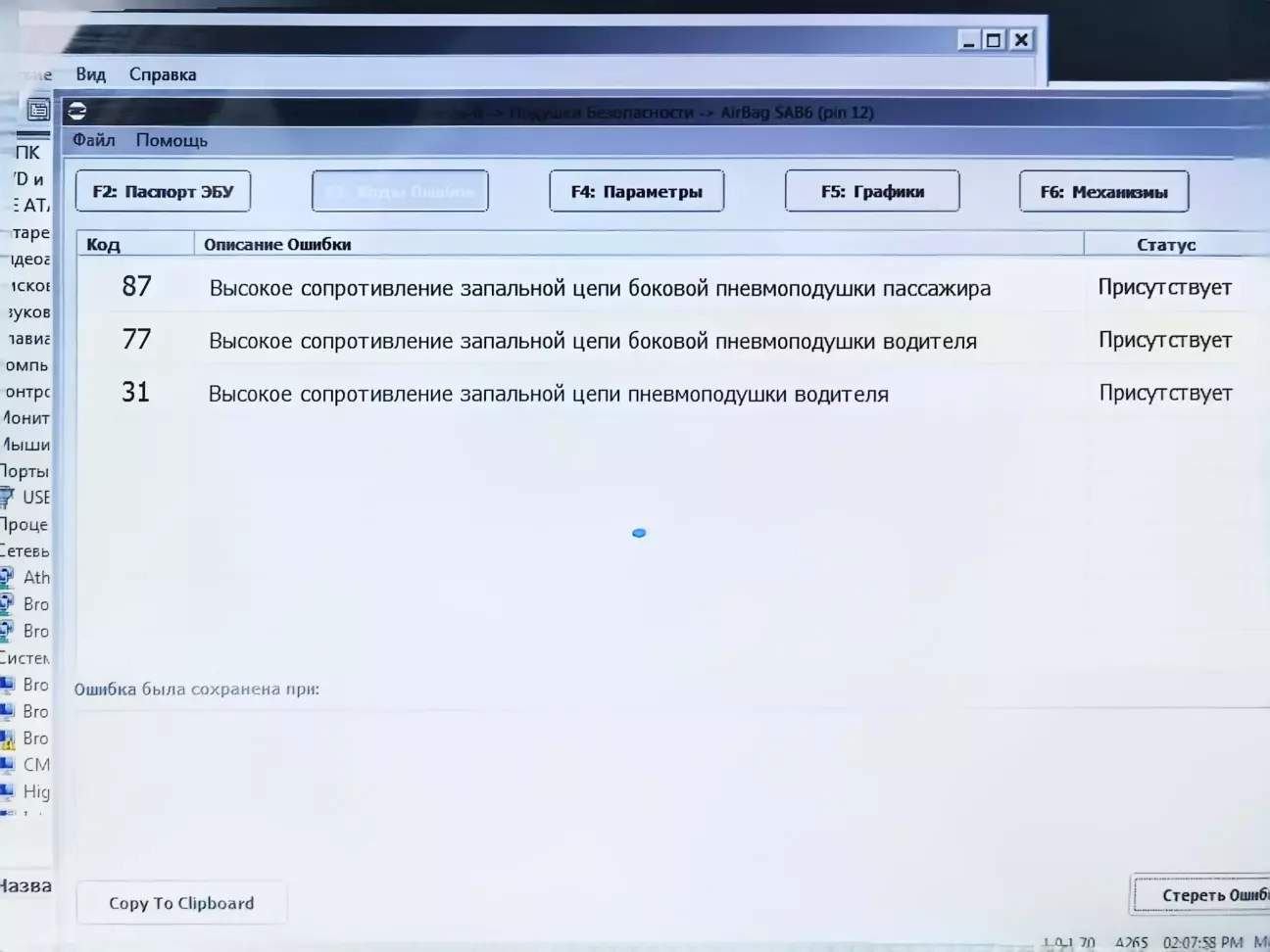The image size is (1270, 952).
Task: Show F5: Графики
Action: (872, 192)
